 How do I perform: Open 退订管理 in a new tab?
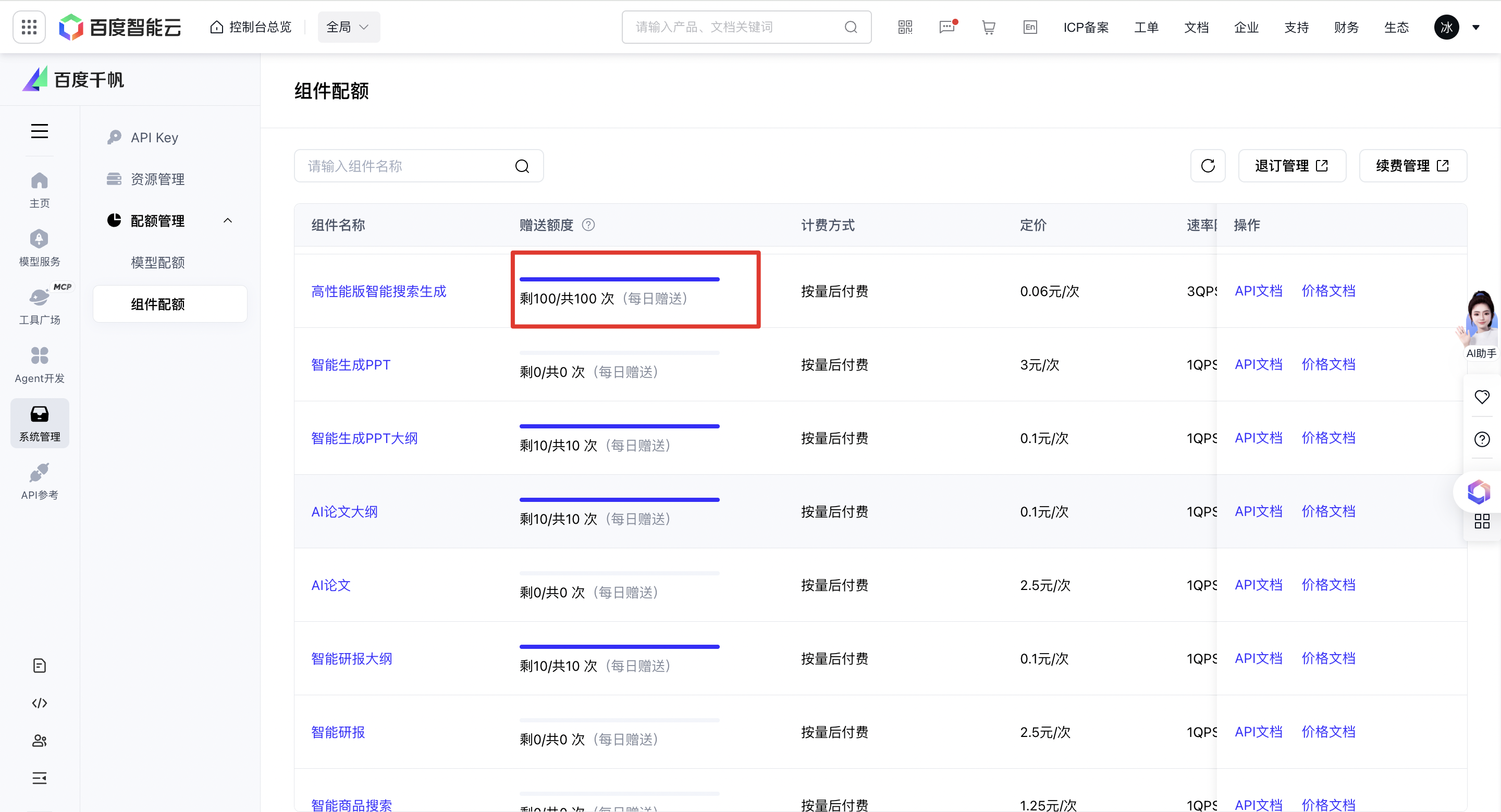tap(1292, 165)
